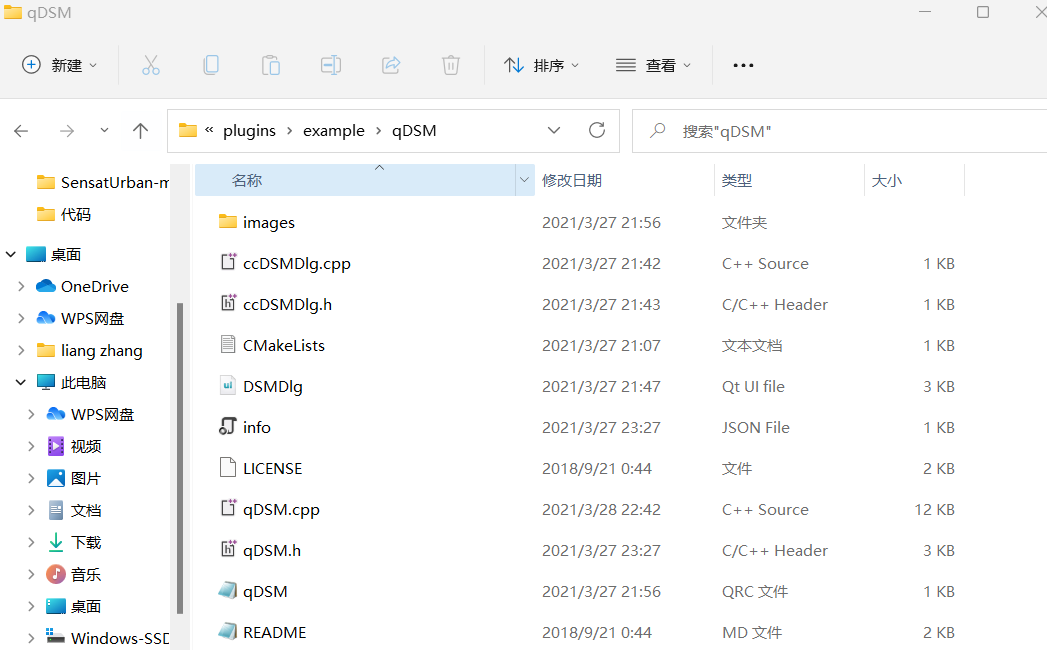Image resolution: width=1047 pixels, height=650 pixels.
Task: Select the ccDSMDlg.cpp file
Action: (296, 263)
